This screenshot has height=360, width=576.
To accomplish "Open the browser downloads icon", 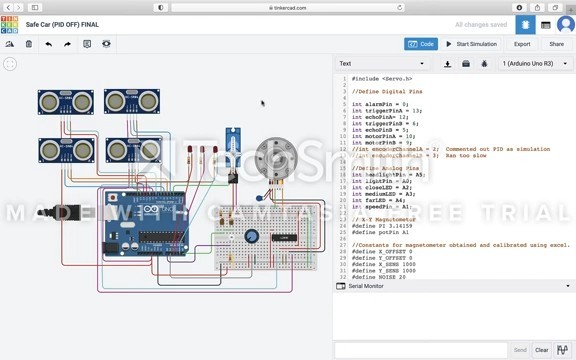I will (519, 7).
